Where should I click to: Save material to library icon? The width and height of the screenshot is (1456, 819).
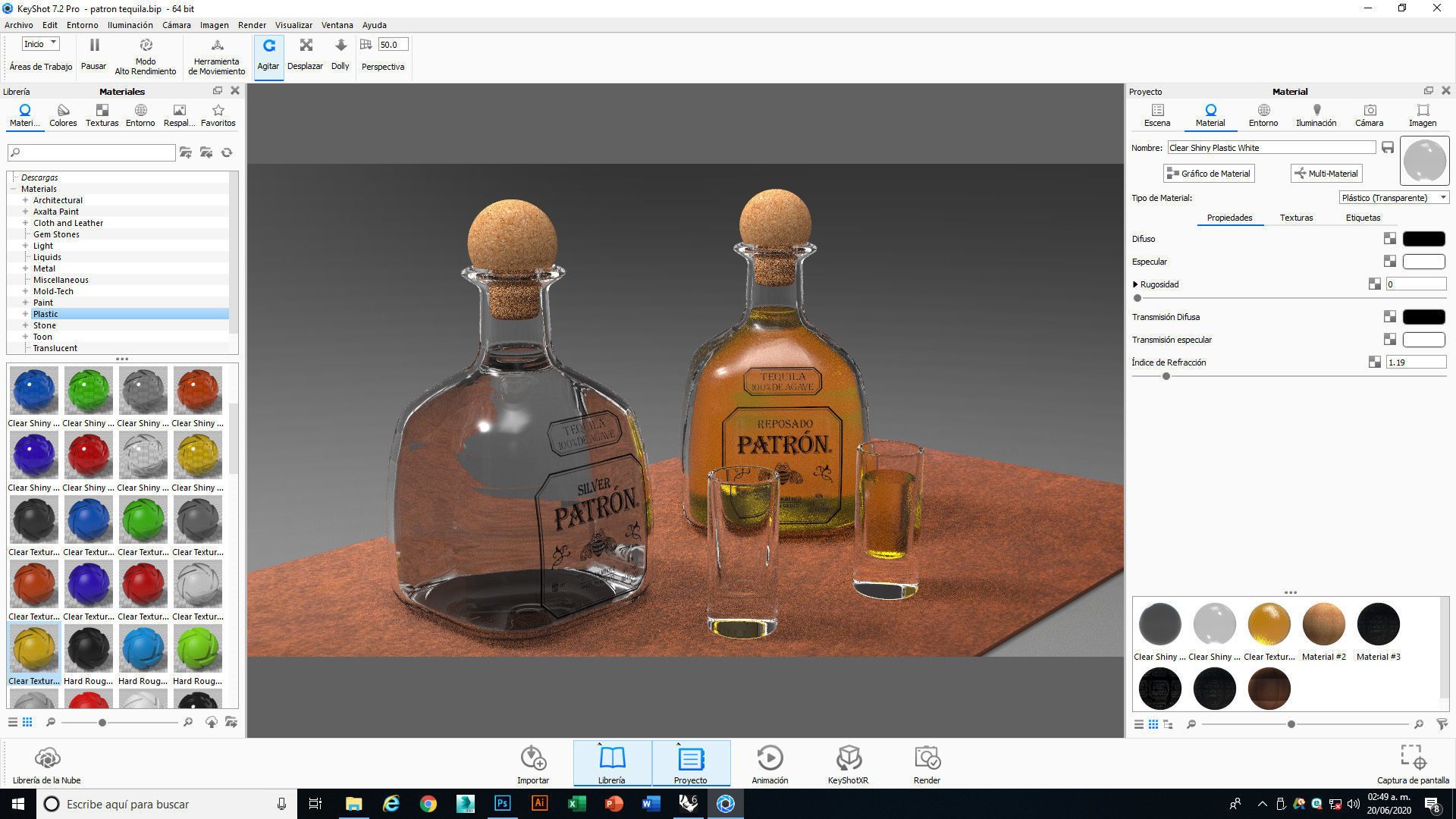click(1388, 147)
